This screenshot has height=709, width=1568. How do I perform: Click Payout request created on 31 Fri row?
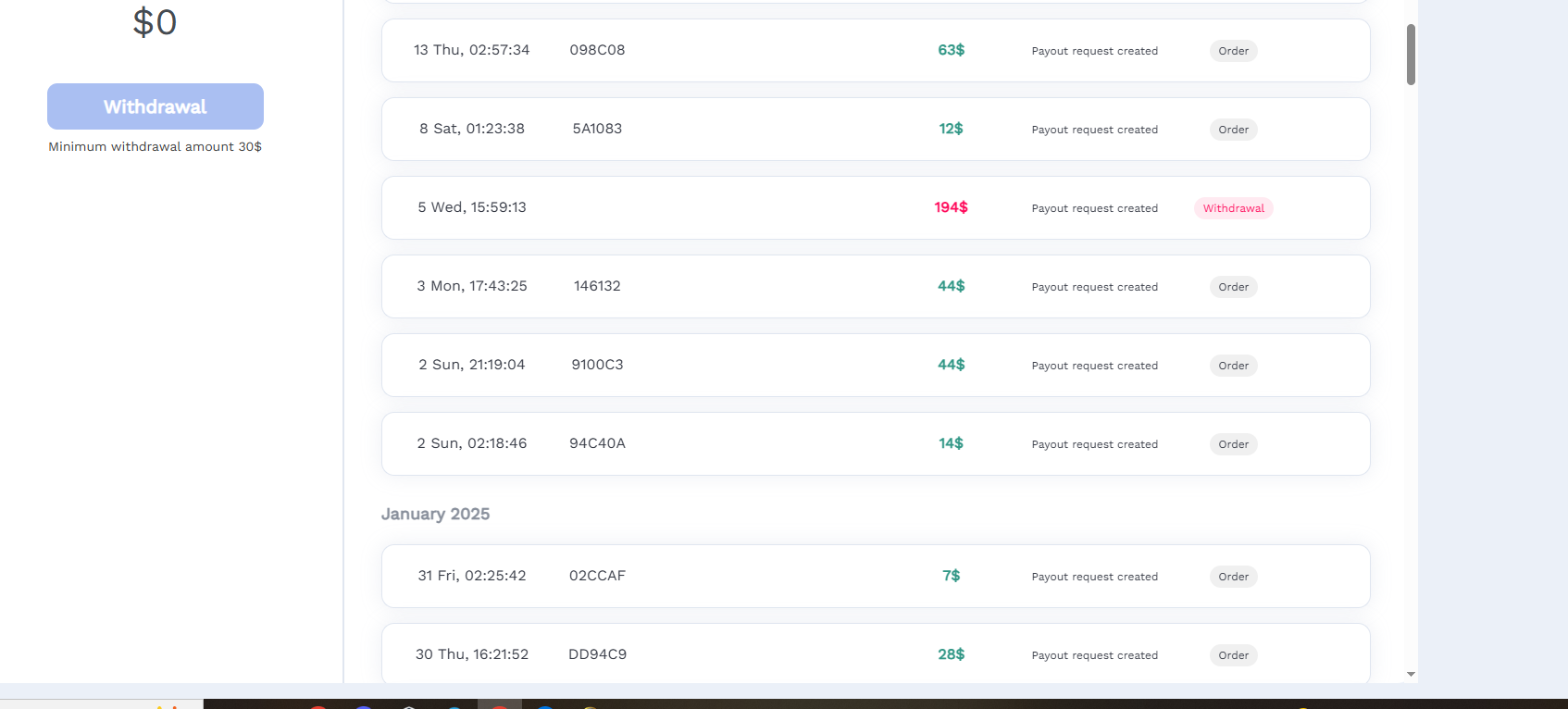click(1094, 577)
